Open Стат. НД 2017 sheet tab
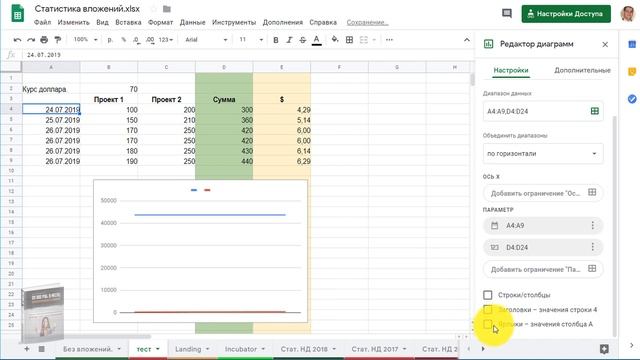 [x=375, y=349]
